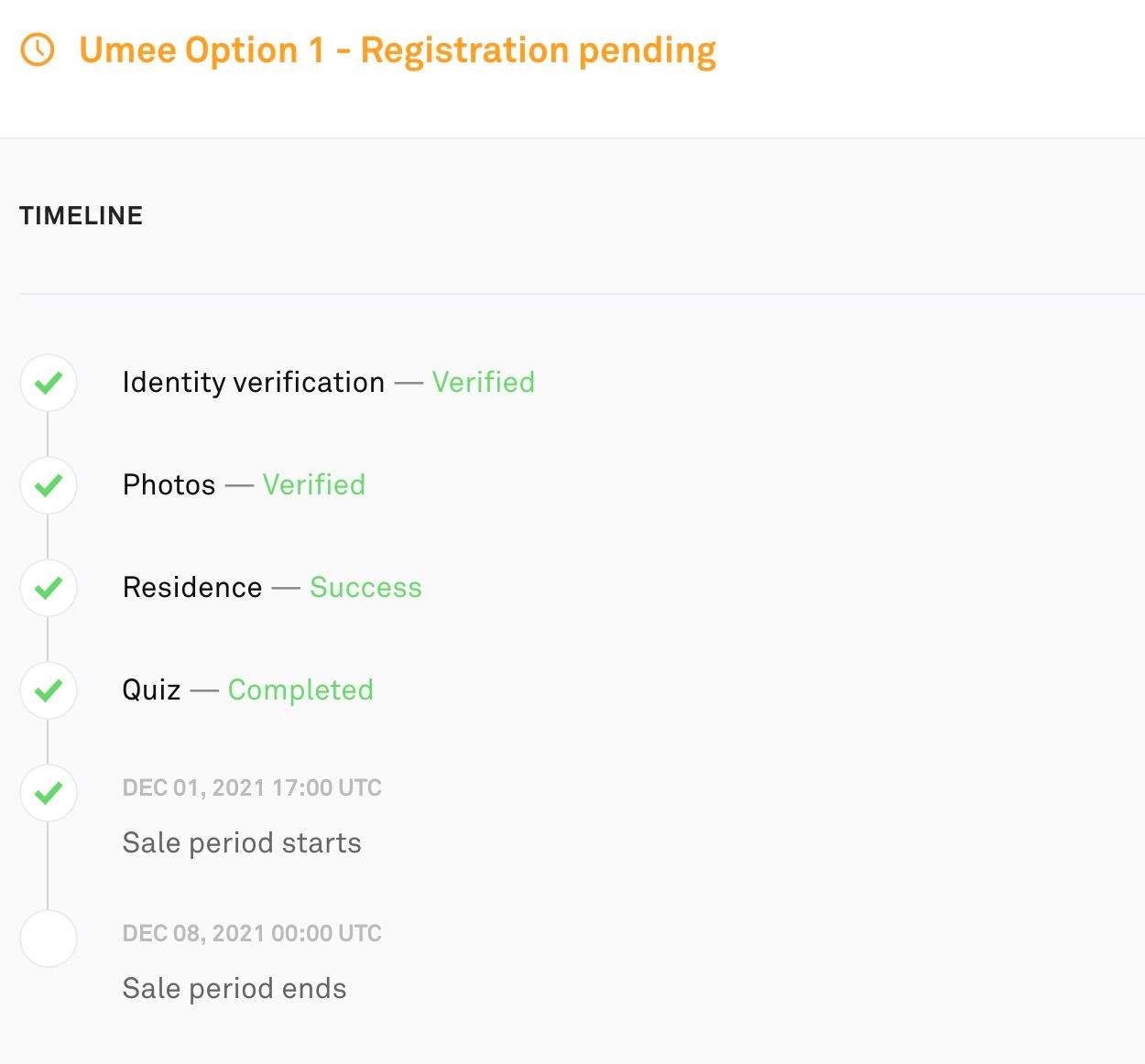Select the Identity verification step label
Viewport: 1145px width, 1064px height.
click(254, 383)
